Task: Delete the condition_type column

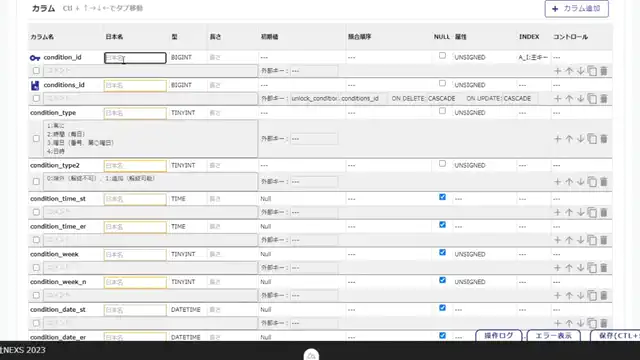Action: coord(604,139)
